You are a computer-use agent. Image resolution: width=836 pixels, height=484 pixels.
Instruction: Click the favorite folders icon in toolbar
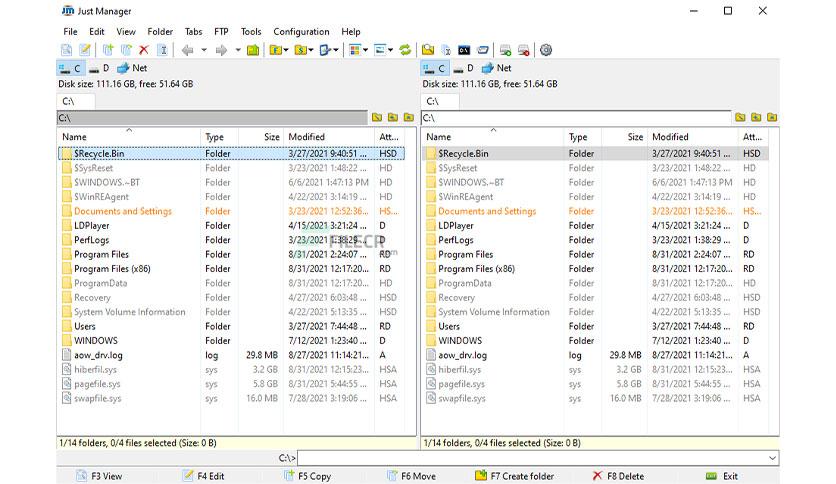click(275, 50)
